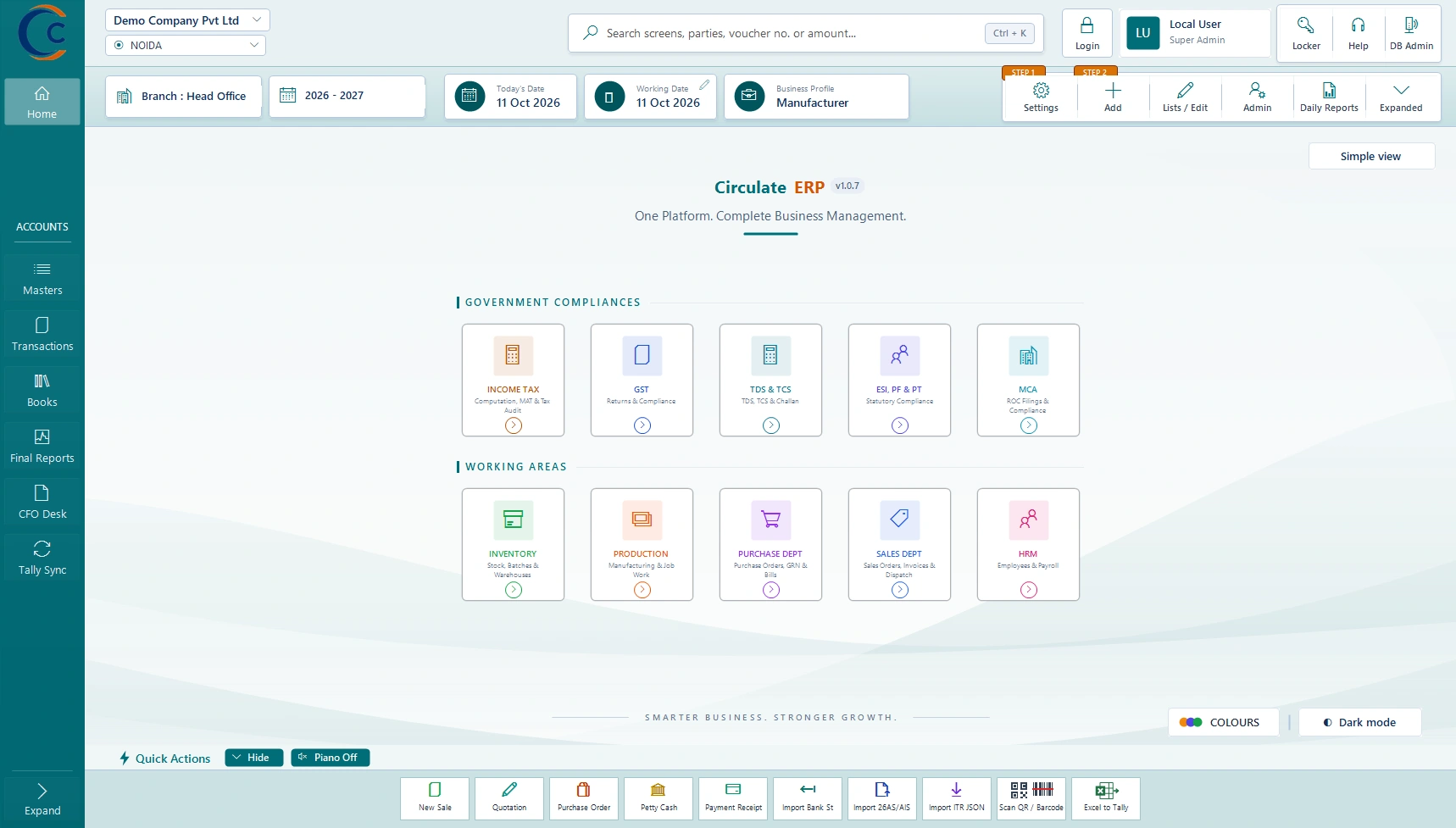Edit working date pencil icon
Viewport: 1456px width, 828px height.
tap(704, 85)
